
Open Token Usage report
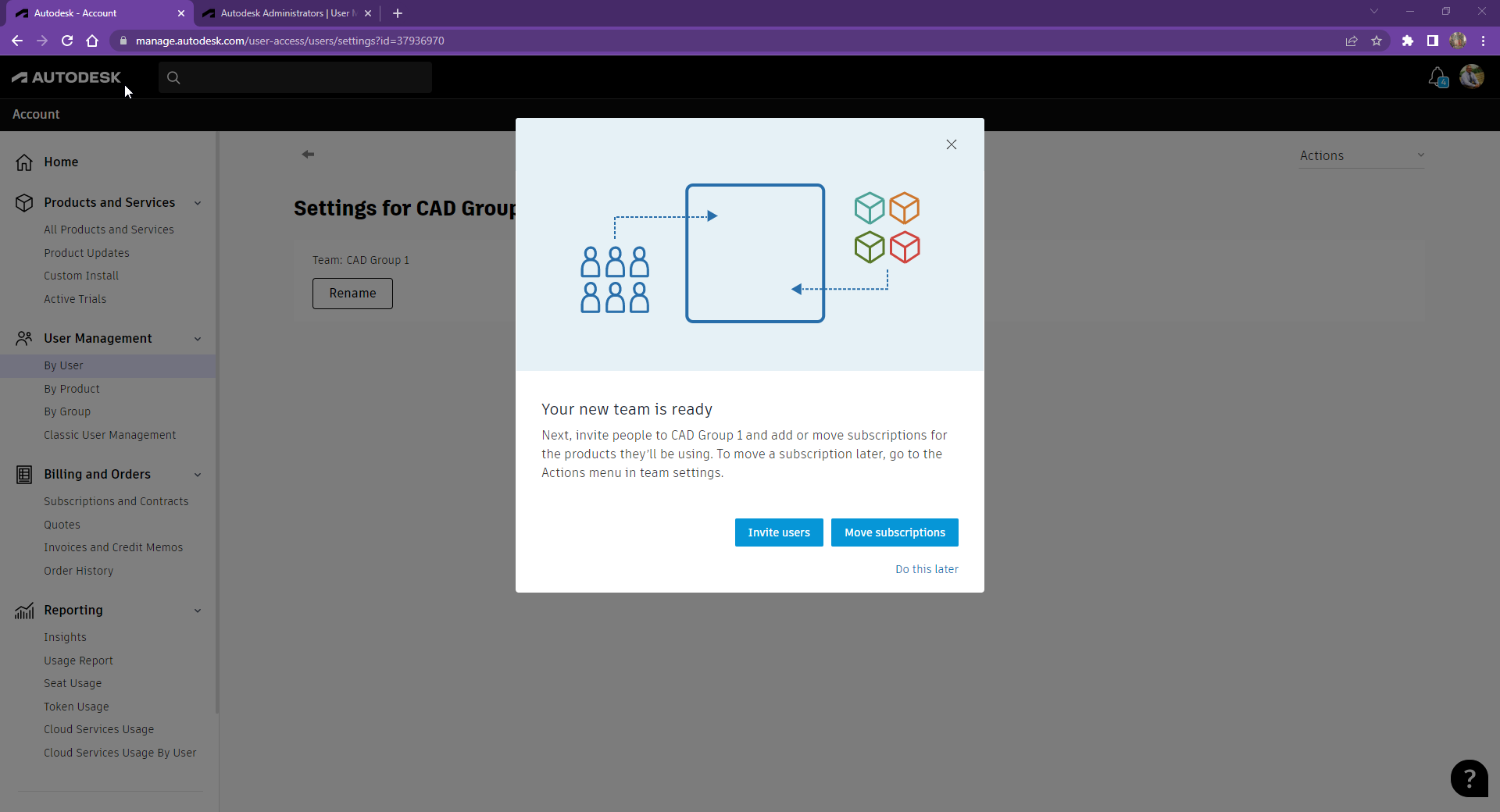click(77, 707)
